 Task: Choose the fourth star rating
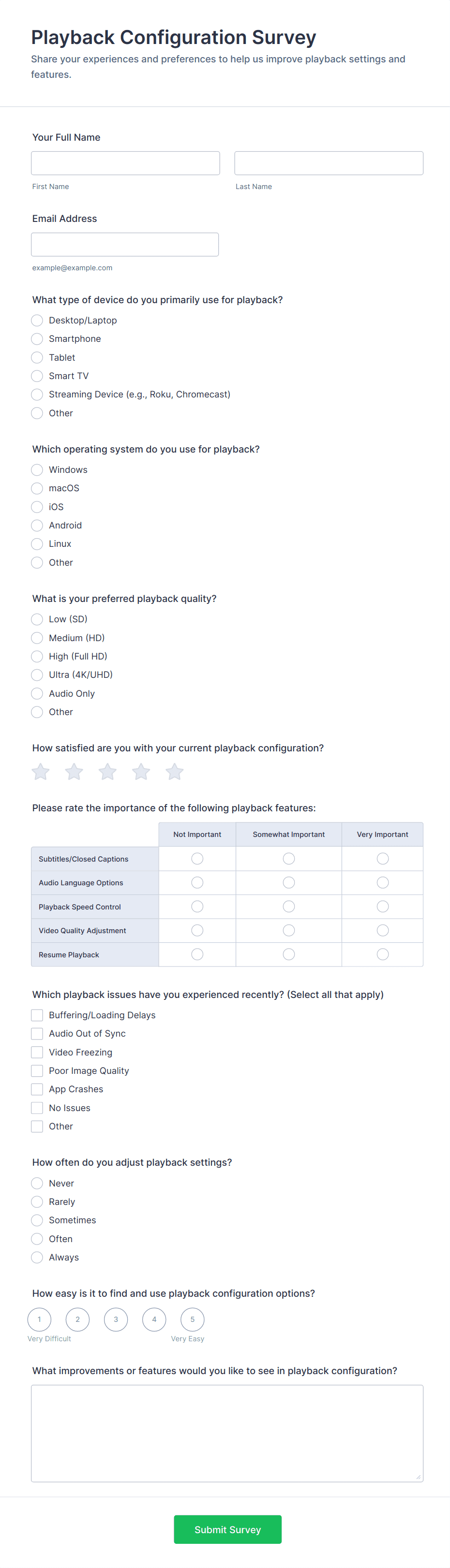[141, 772]
